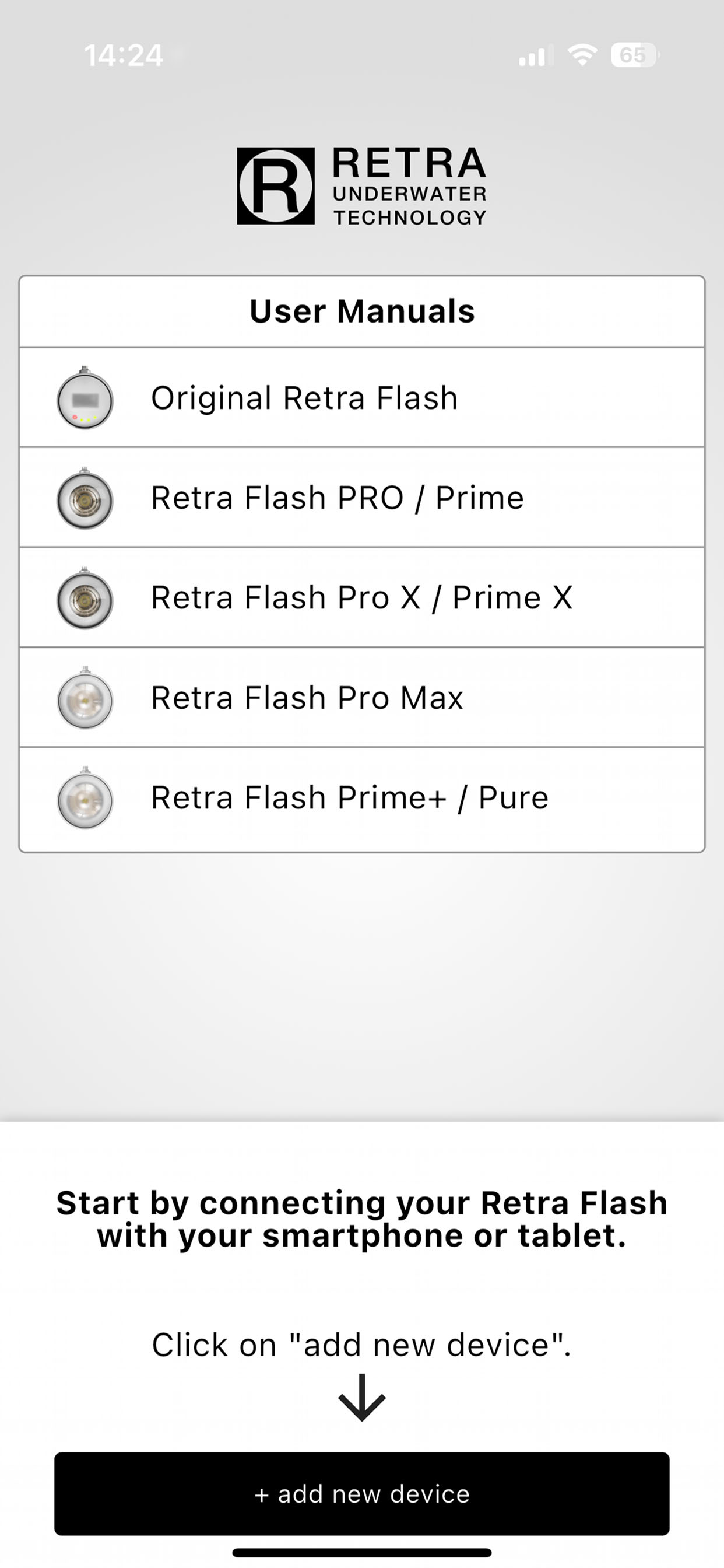The image size is (724, 1568).
Task: Choose the Retra Flash Pro Max manual
Action: click(307, 698)
